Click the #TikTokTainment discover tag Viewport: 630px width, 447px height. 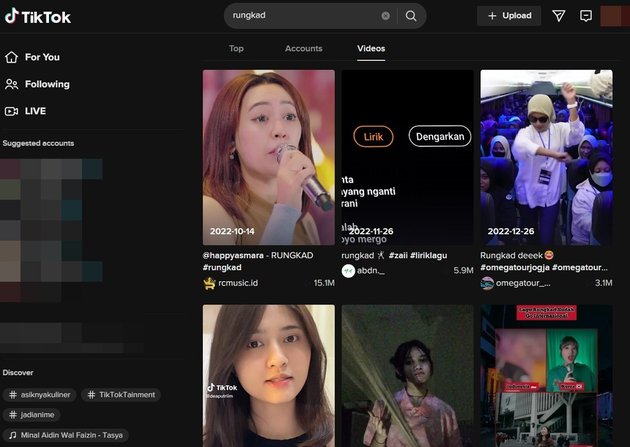coord(121,395)
